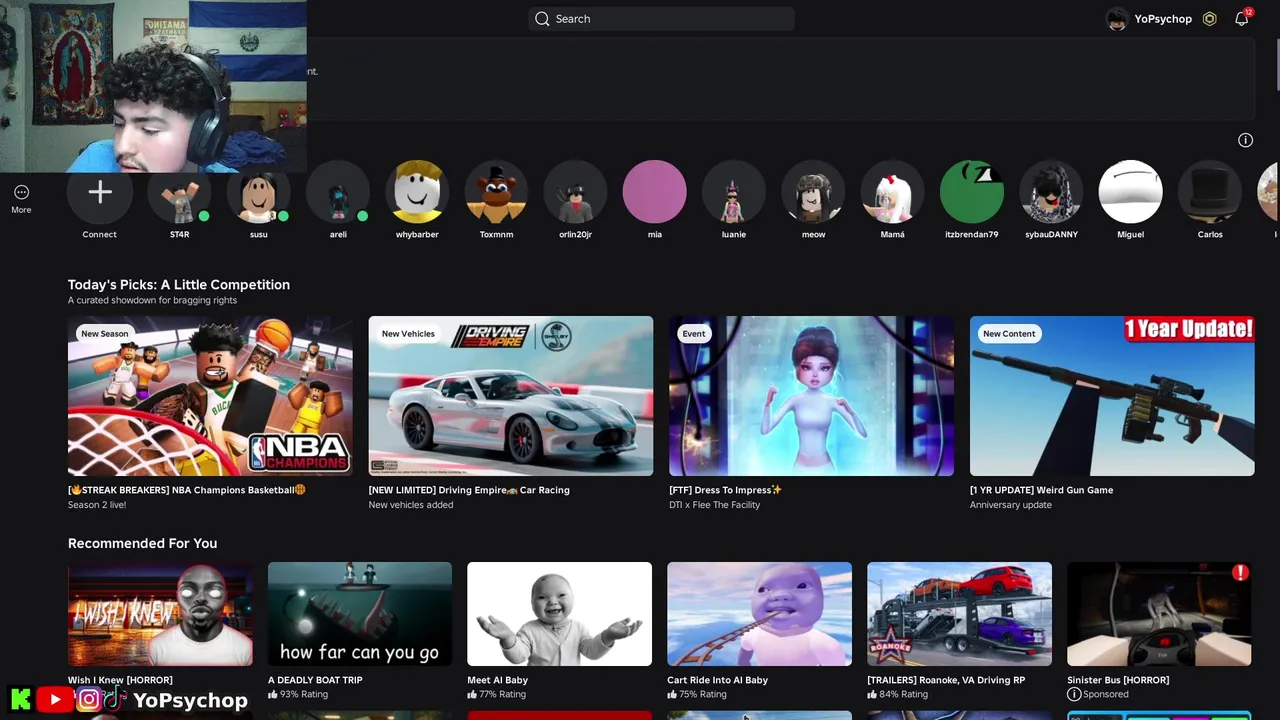
Task: Click '84% Rating' under Roanoke game
Action: [897, 694]
